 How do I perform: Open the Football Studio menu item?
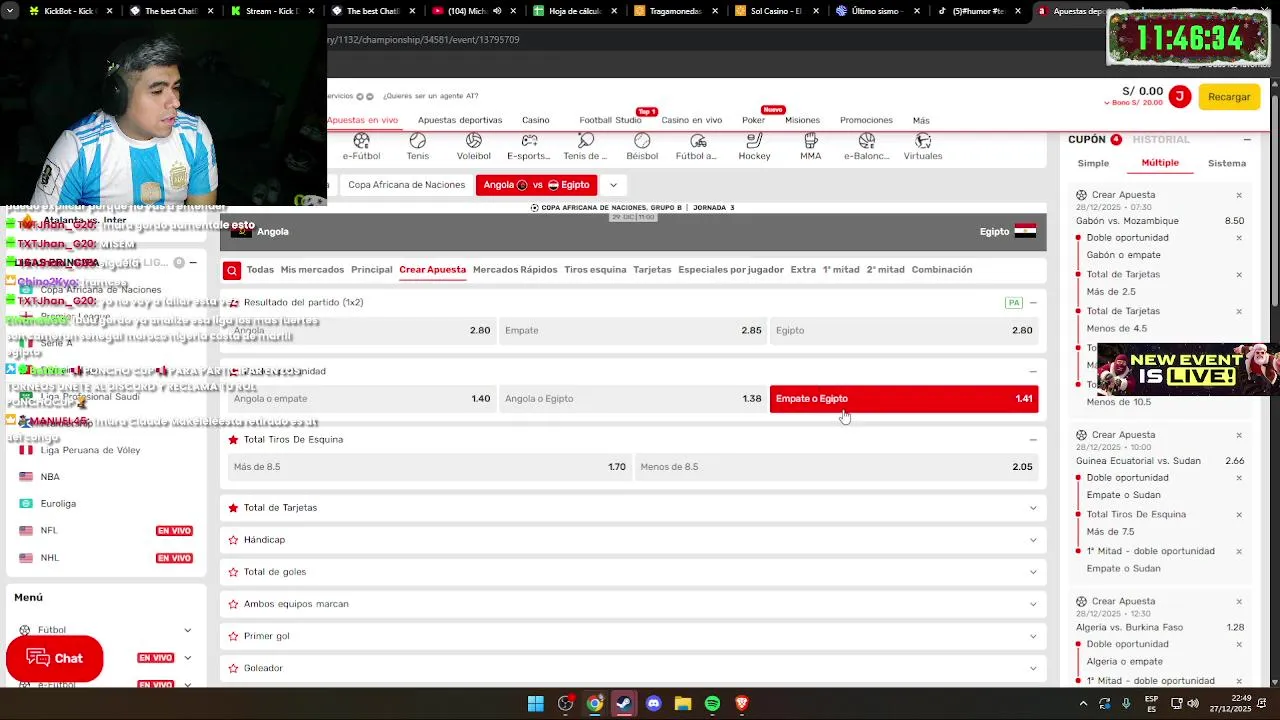click(610, 120)
